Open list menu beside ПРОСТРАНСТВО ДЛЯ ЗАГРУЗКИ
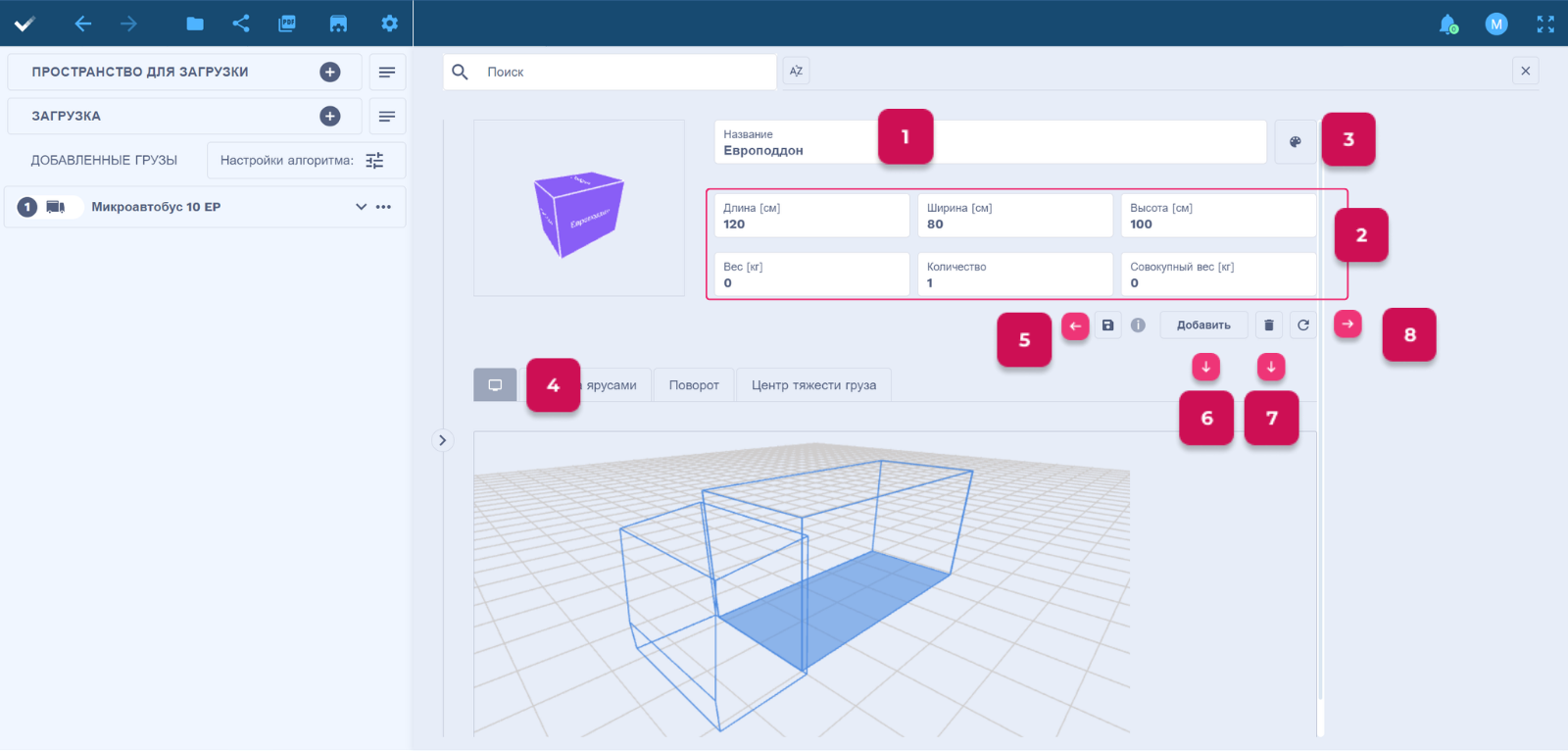 tap(387, 73)
